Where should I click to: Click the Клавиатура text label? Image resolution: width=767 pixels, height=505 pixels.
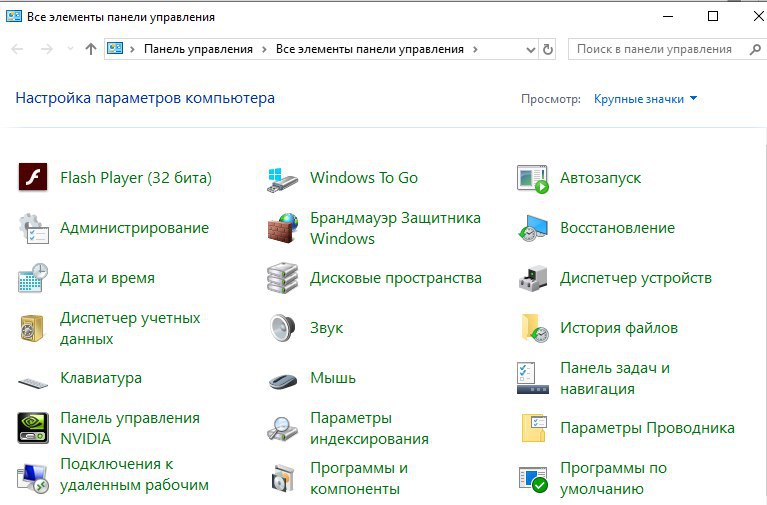click(101, 378)
